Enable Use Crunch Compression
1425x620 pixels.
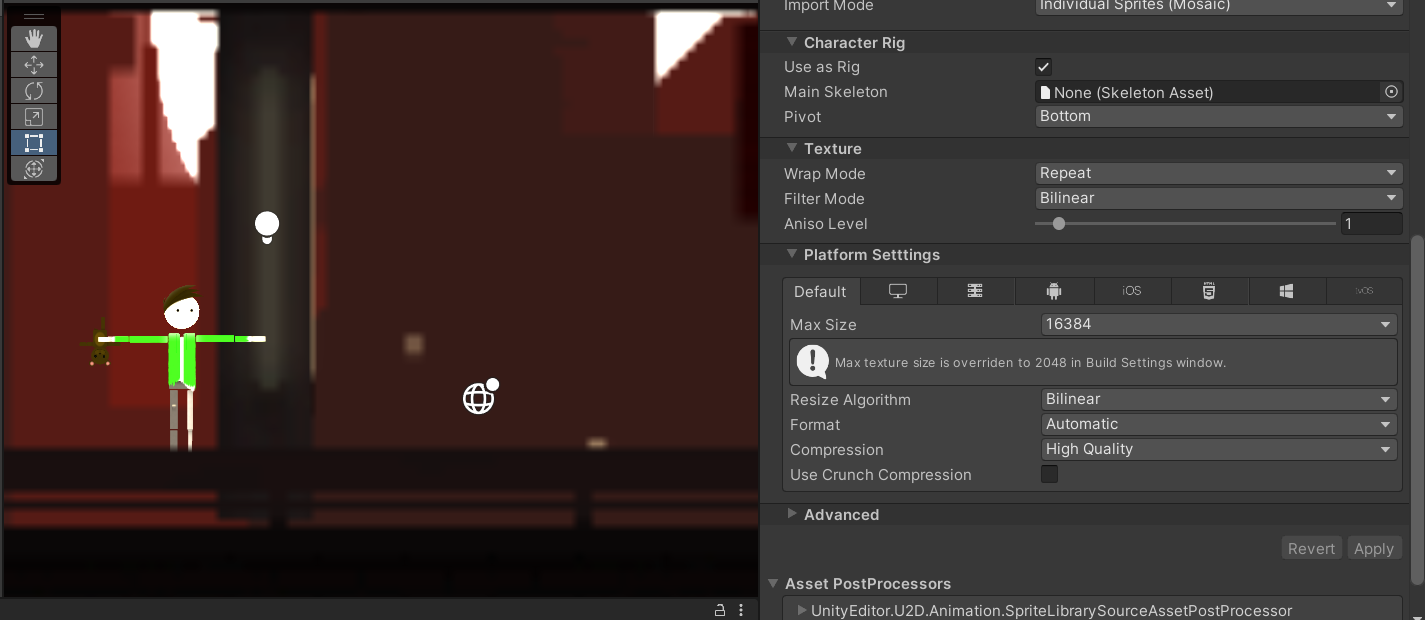click(1049, 474)
